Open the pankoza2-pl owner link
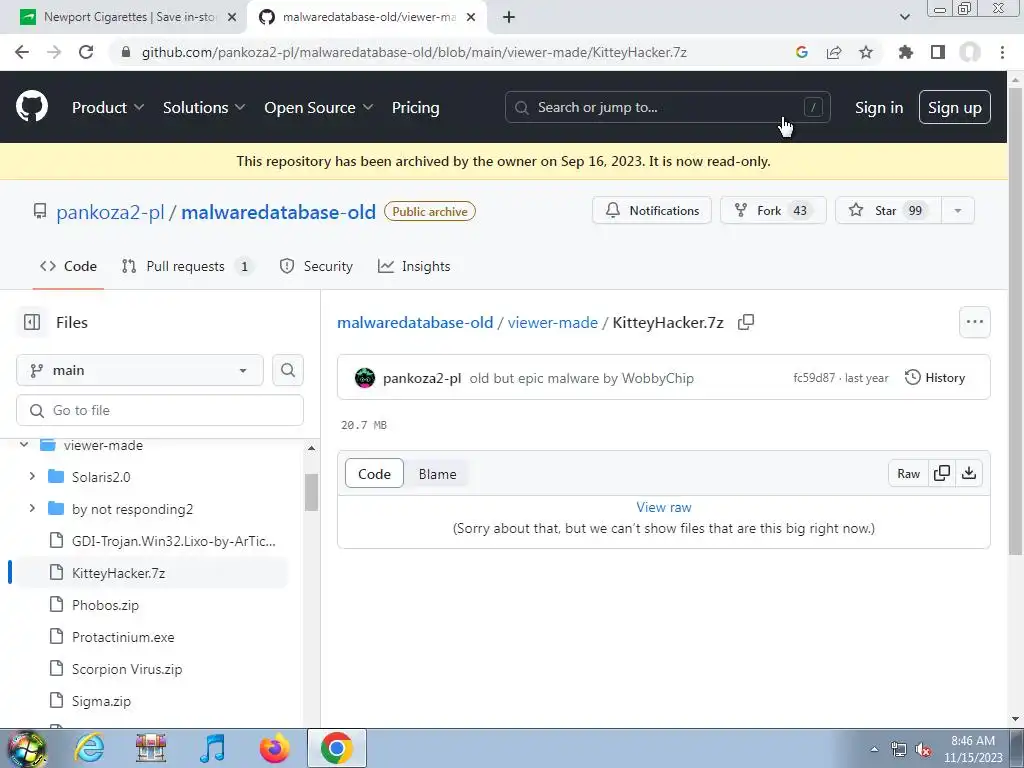1024x768 pixels. (x=110, y=212)
